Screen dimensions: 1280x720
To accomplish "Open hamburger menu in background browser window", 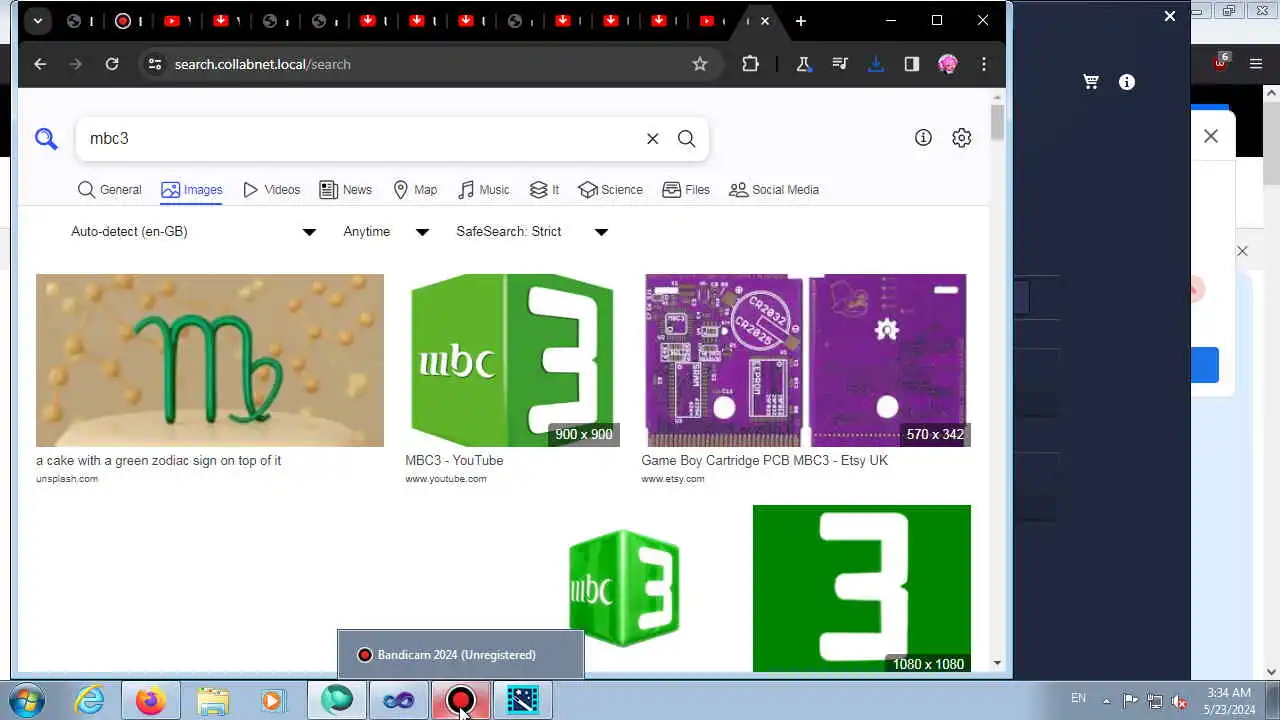I will (x=1256, y=64).
